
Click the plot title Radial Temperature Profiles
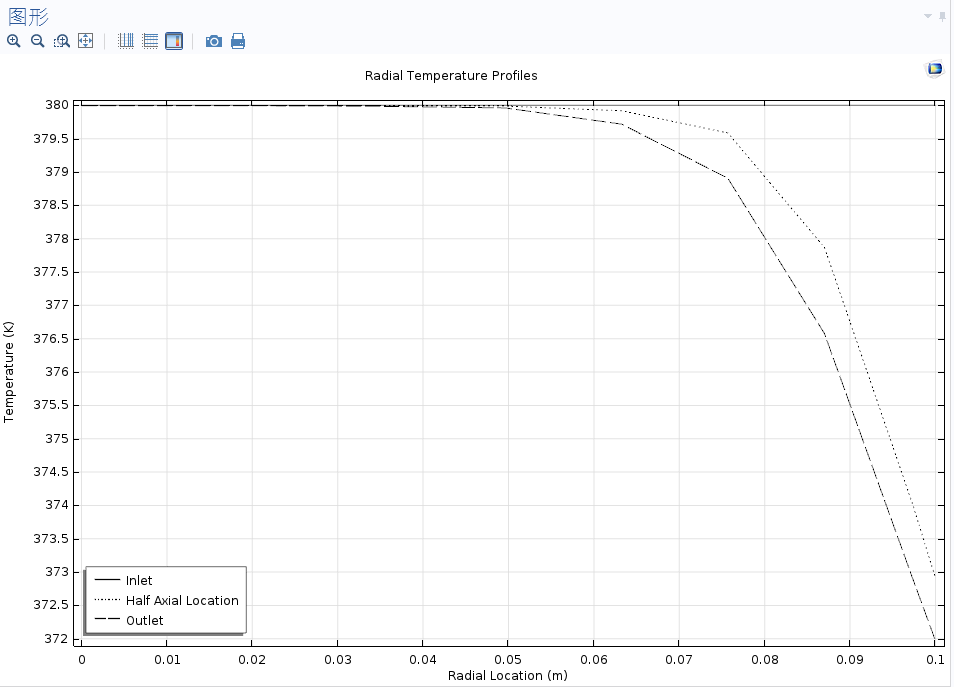coord(451,75)
